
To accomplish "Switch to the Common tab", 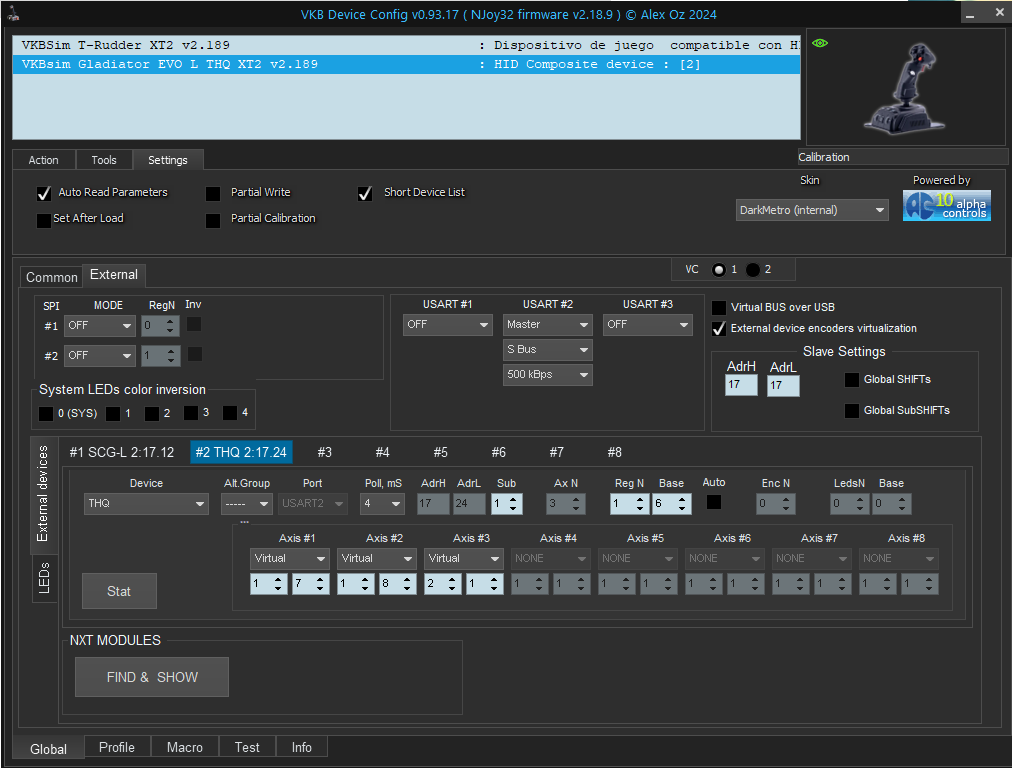I will click(52, 278).
